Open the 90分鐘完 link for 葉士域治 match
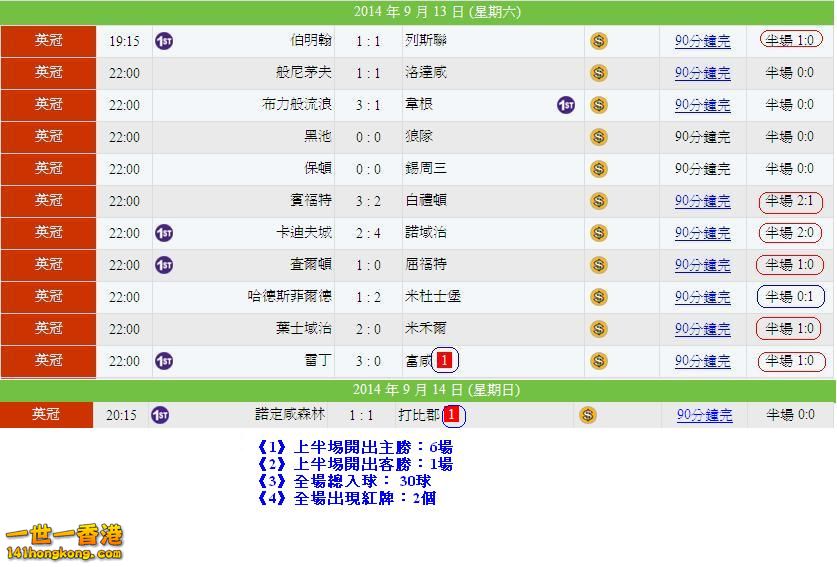The width and height of the screenshot is (837, 567). (x=702, y=329)
